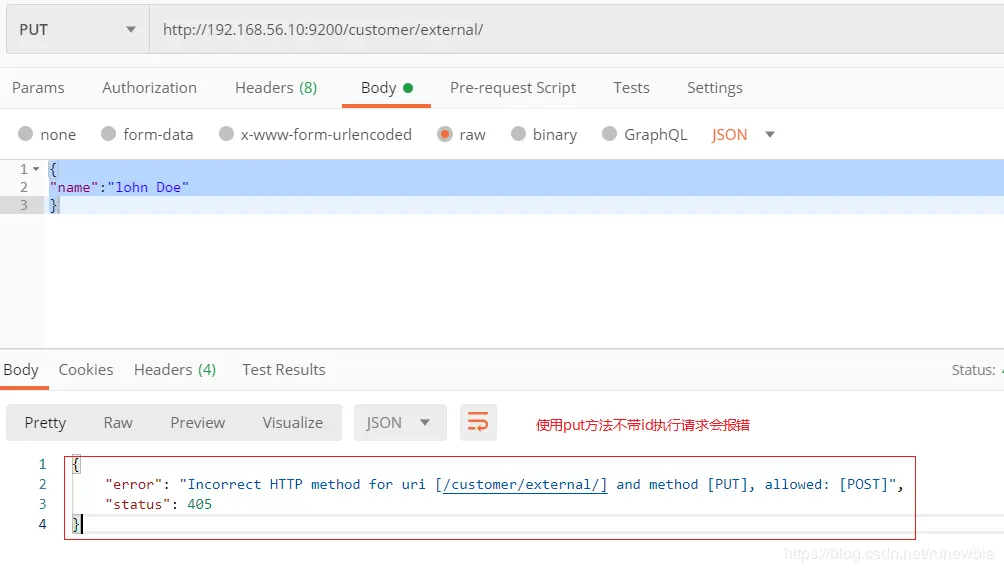
Task: Click line number 3 in request editor
Action: (x=24, y=205)
